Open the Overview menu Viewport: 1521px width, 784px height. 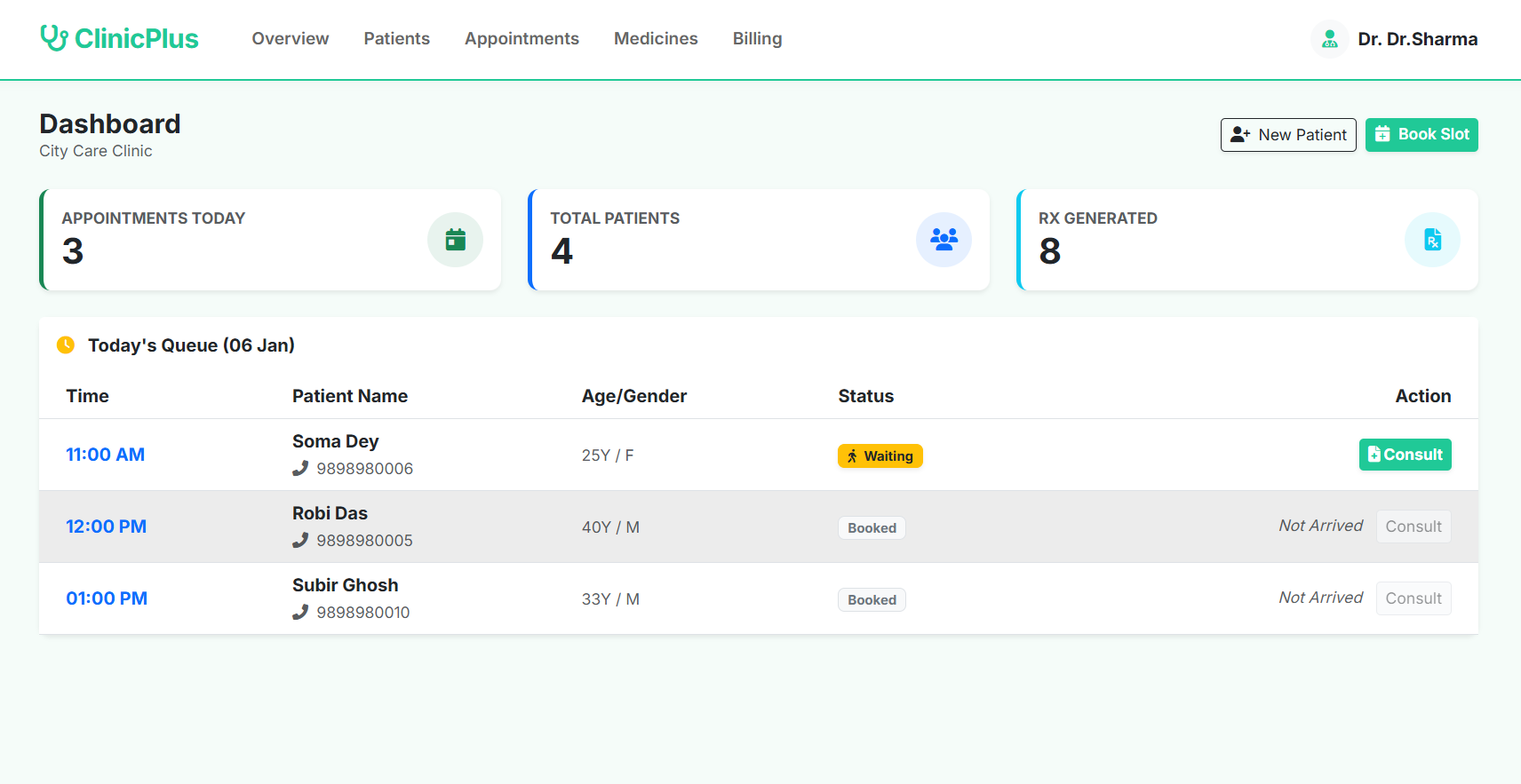click(291, 38)
